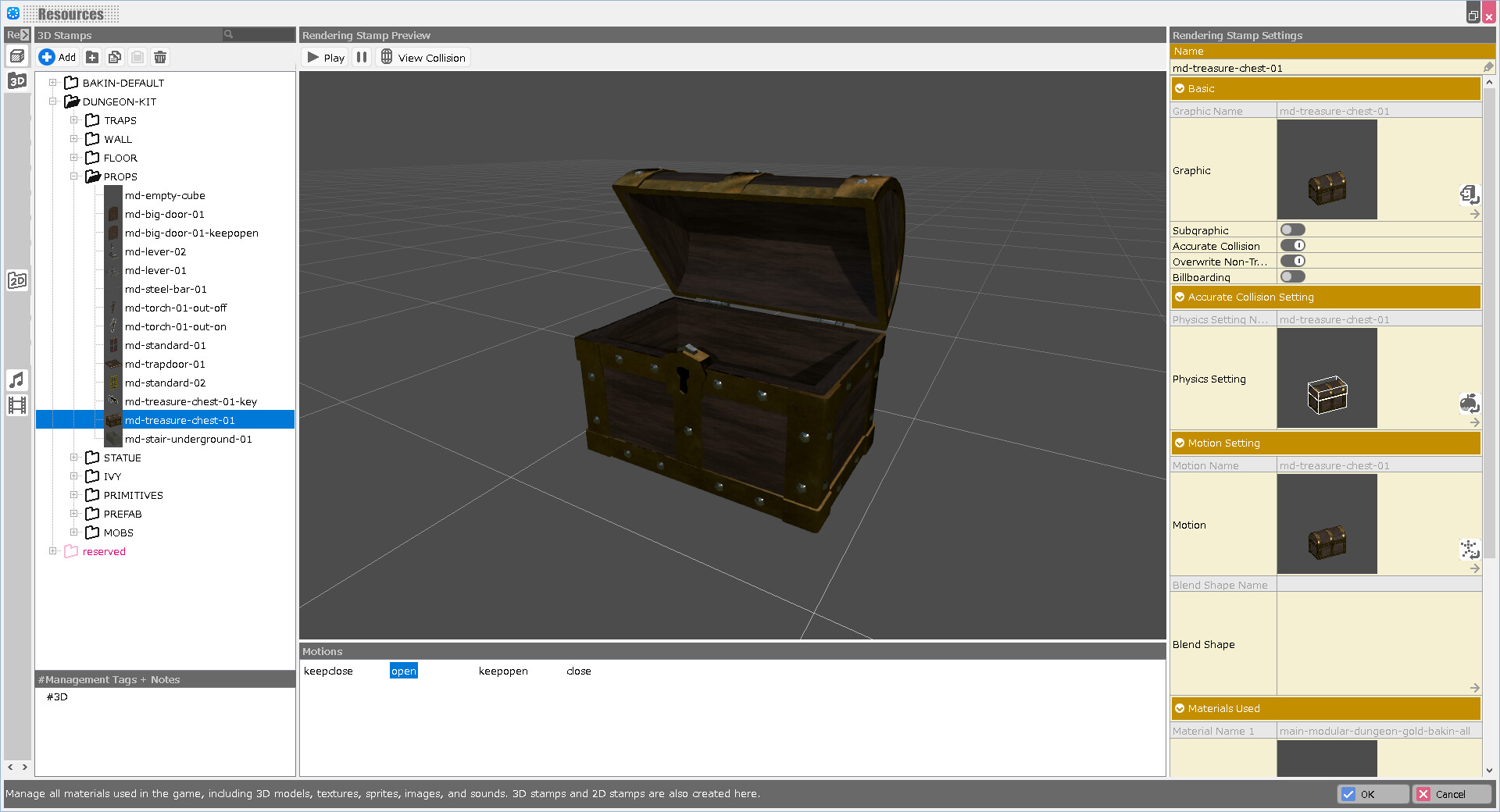1500x812 pixels.
Task: Click the physics icon next to the Physics Setting preview
Action: [1470, 404]
